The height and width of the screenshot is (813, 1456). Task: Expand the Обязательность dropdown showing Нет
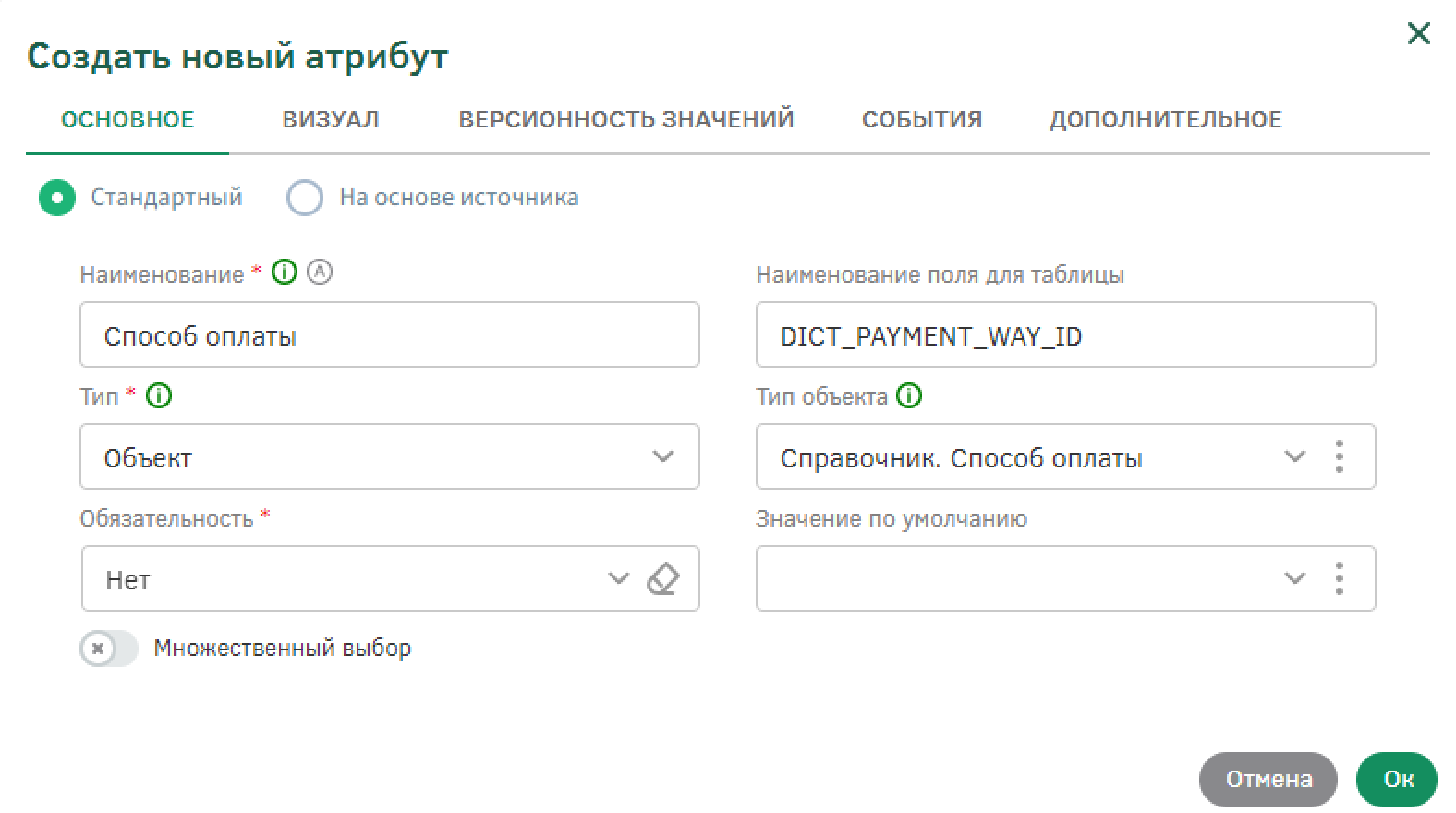(618, 579)
